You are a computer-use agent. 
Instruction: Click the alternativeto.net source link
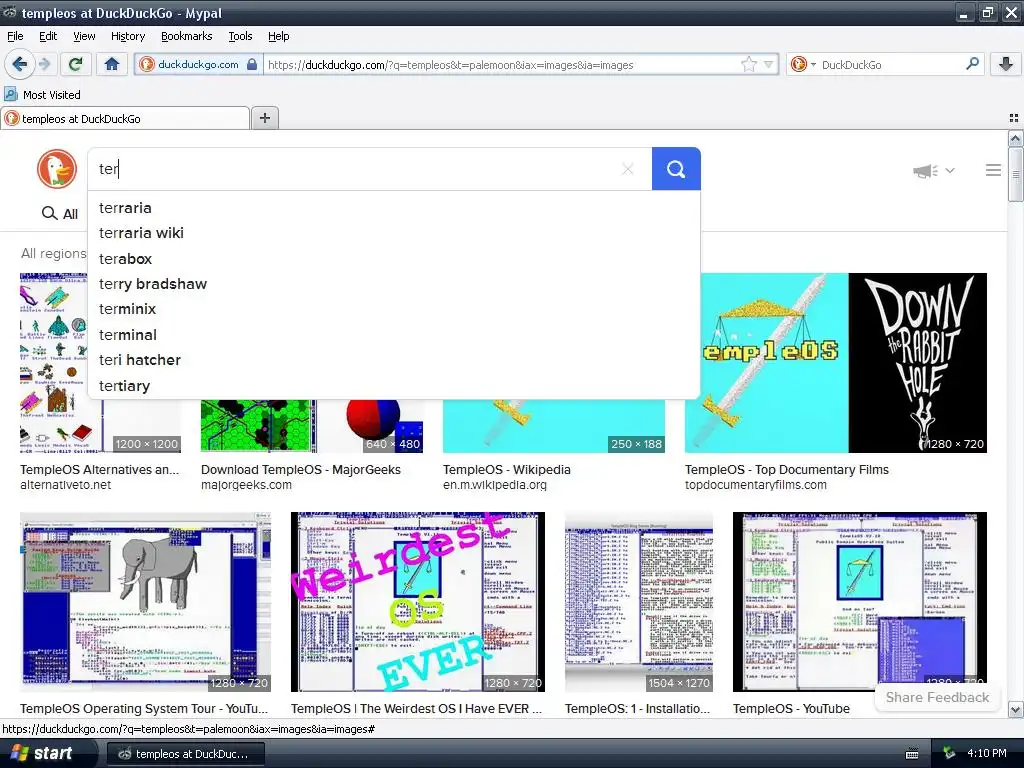pyautogui.click(x=65, y=485)
